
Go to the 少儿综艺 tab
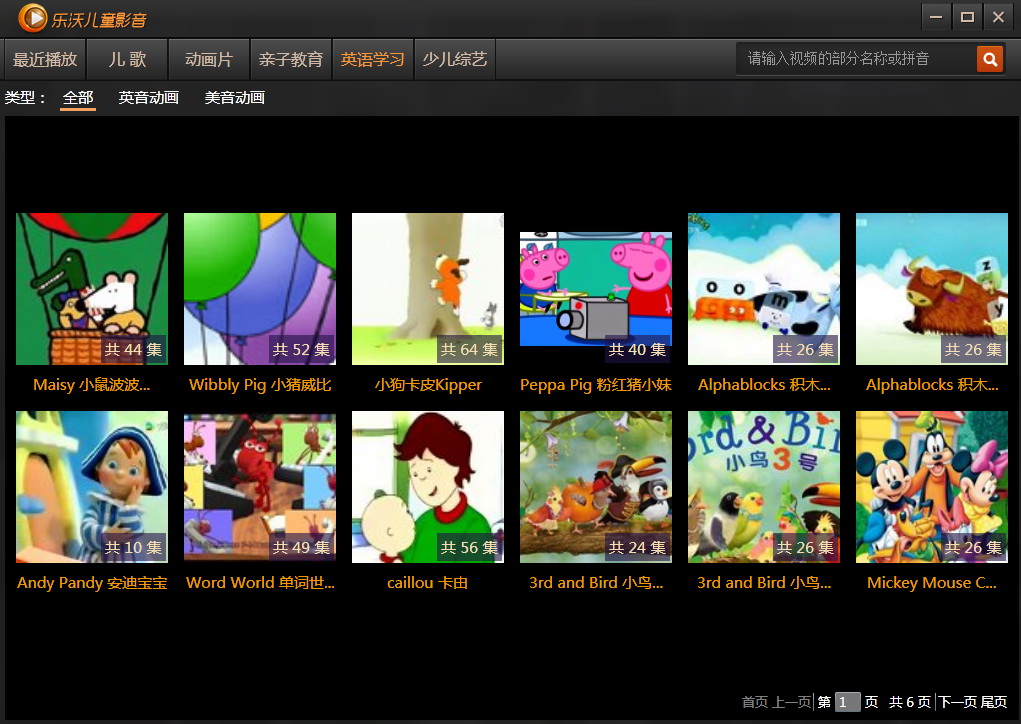click(x=455, y=59)
